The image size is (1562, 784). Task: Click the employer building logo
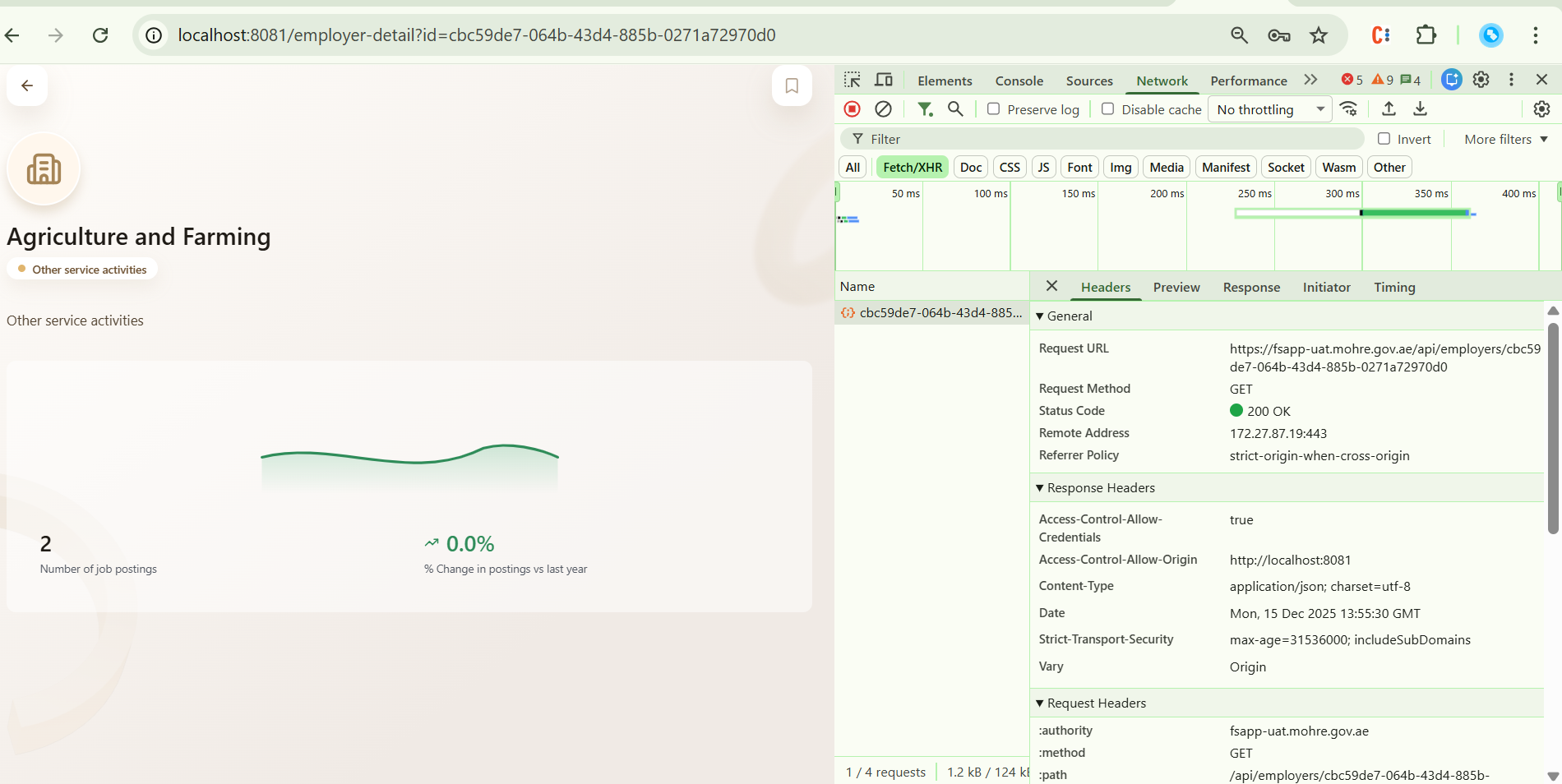(x=44, y=169)
